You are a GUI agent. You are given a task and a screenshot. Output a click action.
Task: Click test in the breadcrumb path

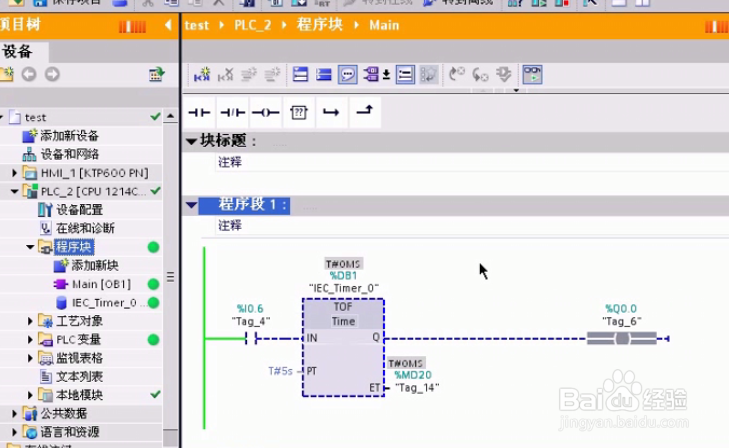197,25
